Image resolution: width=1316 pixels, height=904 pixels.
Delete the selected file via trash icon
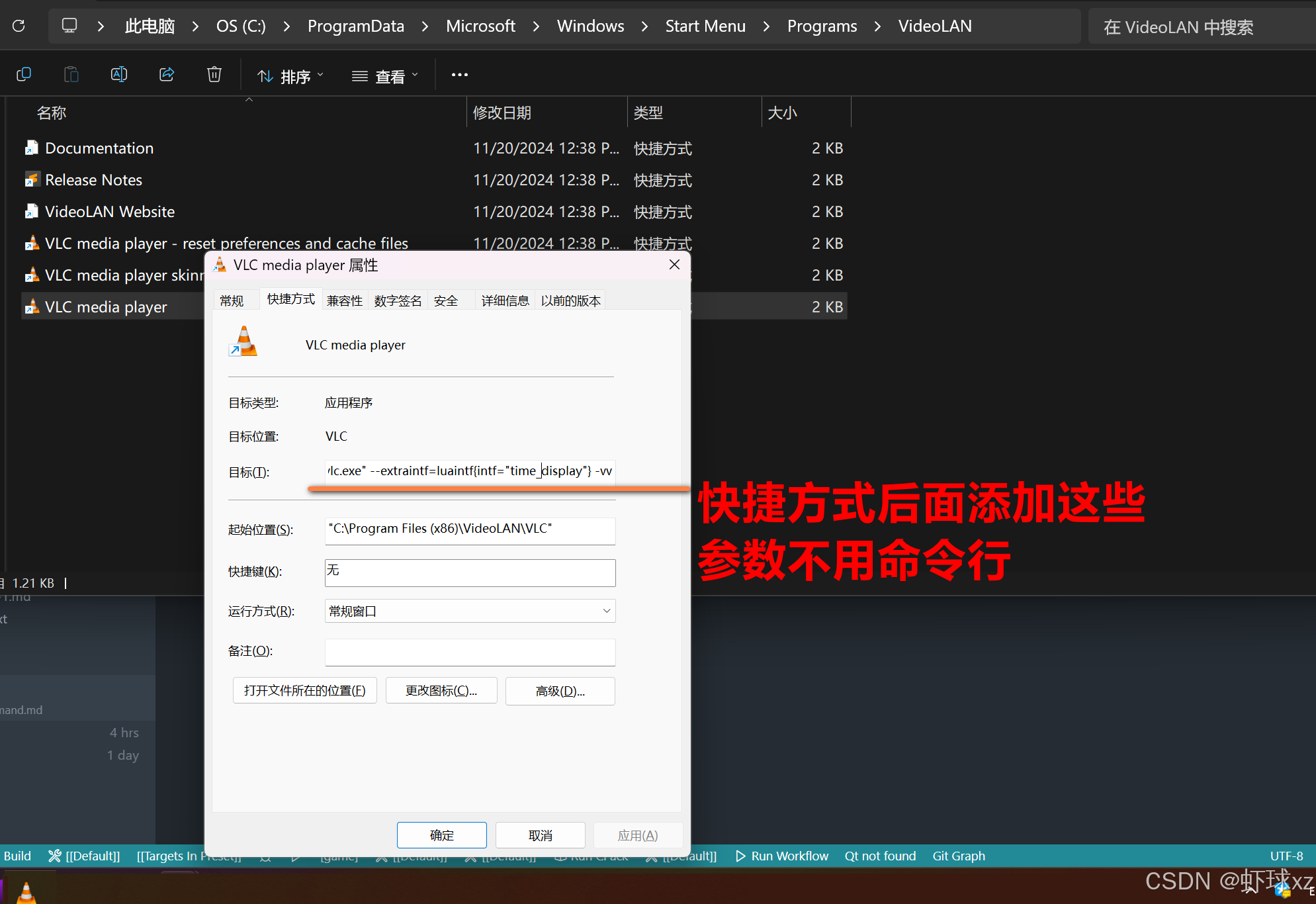pos(214,75)
